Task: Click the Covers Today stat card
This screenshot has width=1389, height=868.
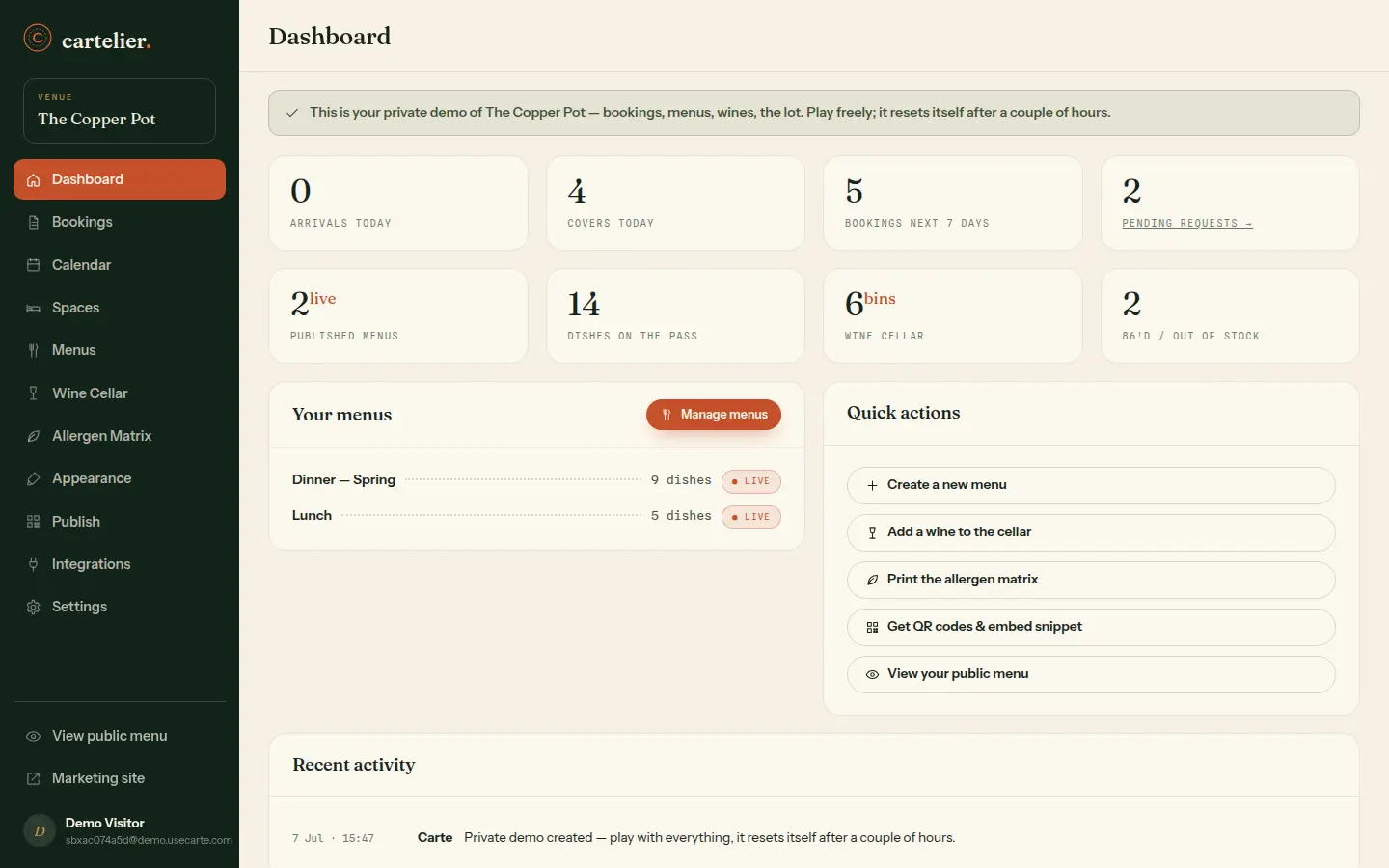Action: click(675, 203)
